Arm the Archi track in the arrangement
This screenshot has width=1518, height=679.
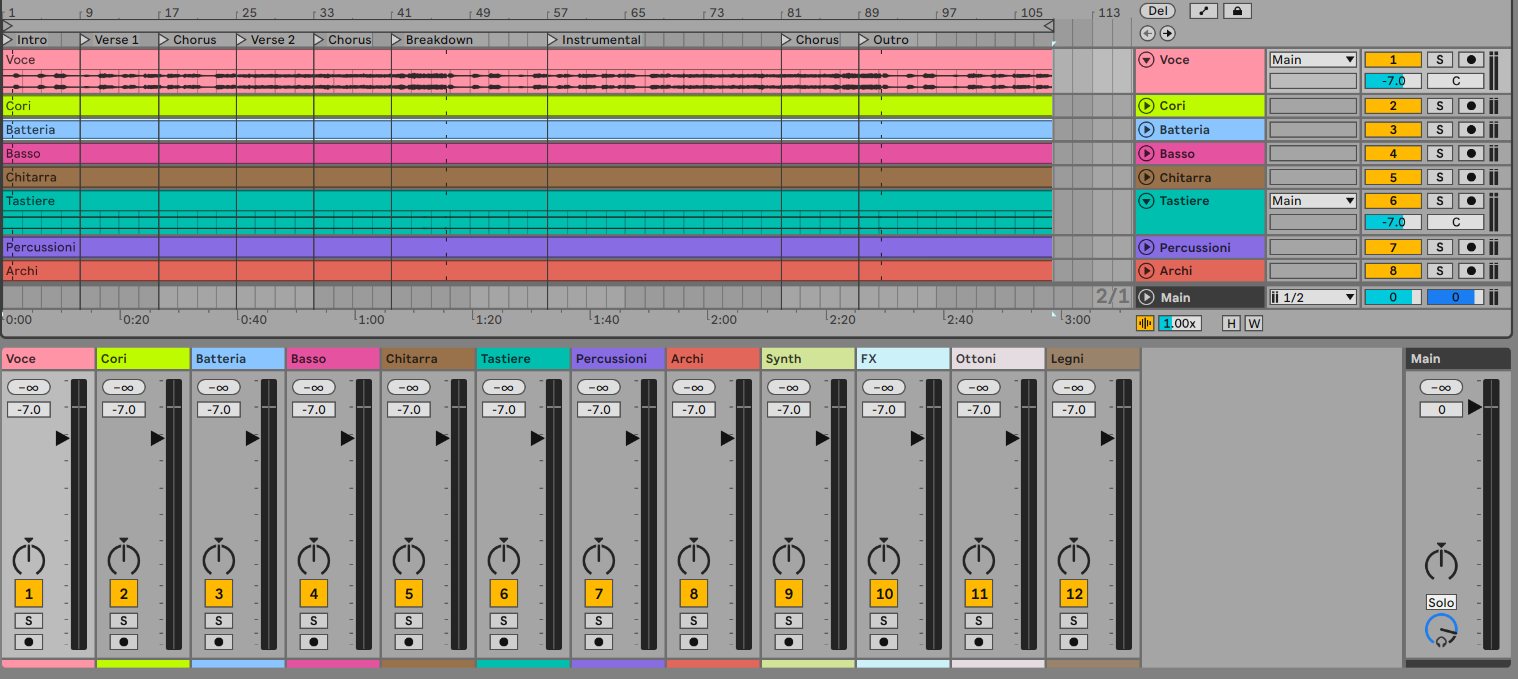coord(1469,270)
